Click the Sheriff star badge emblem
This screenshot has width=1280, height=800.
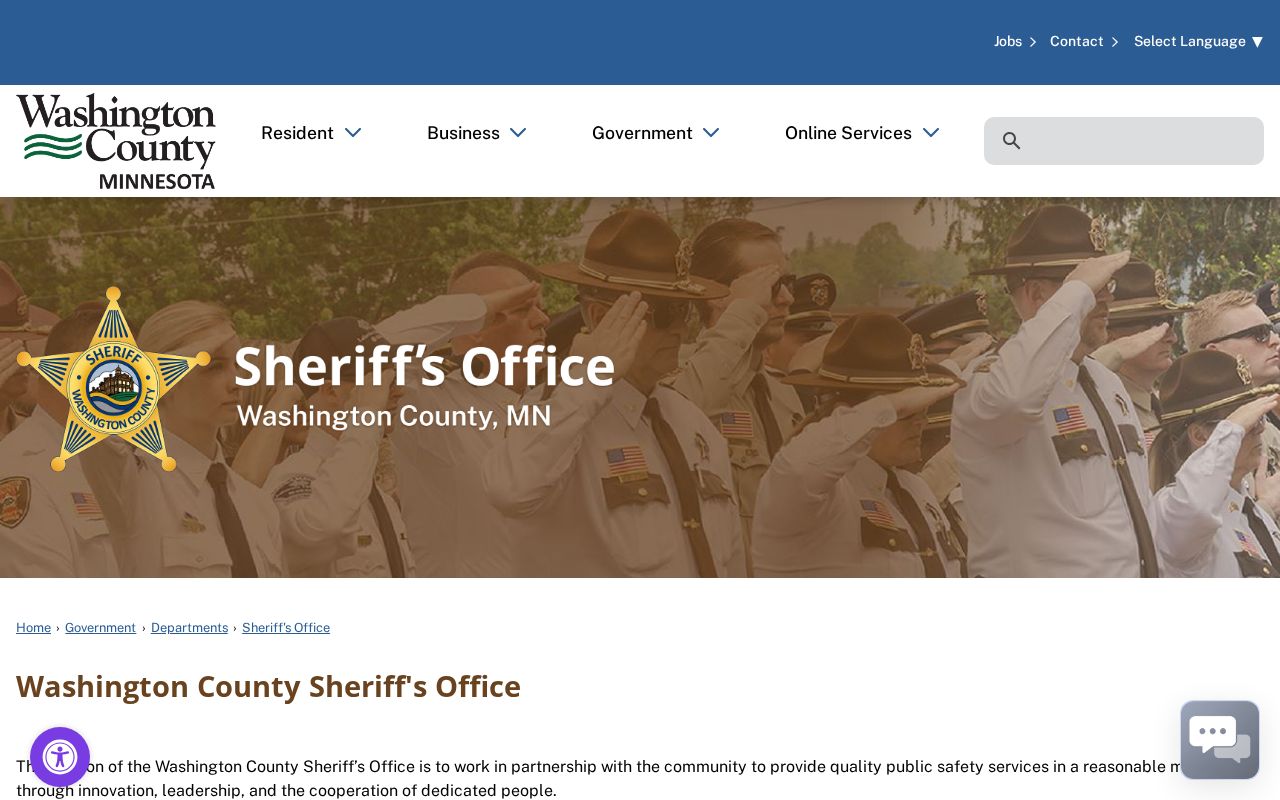click(x=114, y=379)
